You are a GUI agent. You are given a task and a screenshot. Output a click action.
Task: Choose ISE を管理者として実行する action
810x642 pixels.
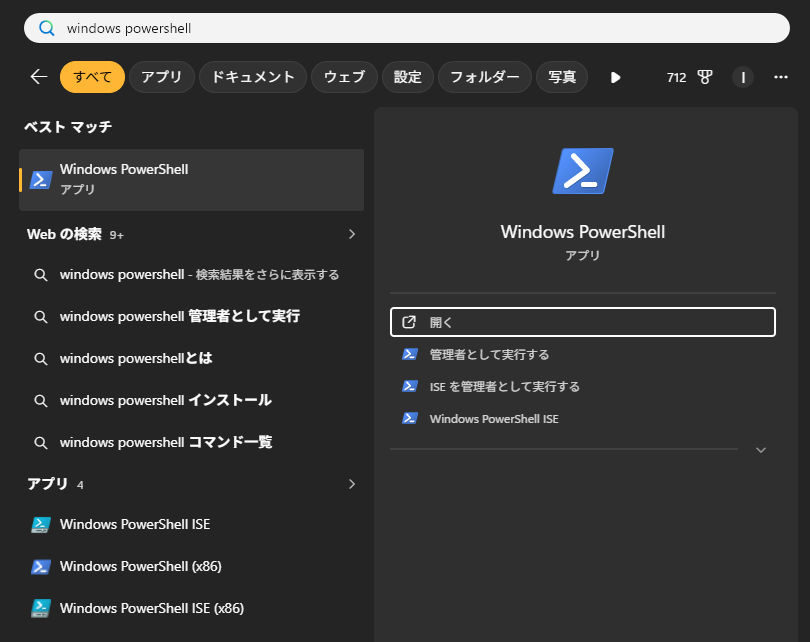pos(583,387)
